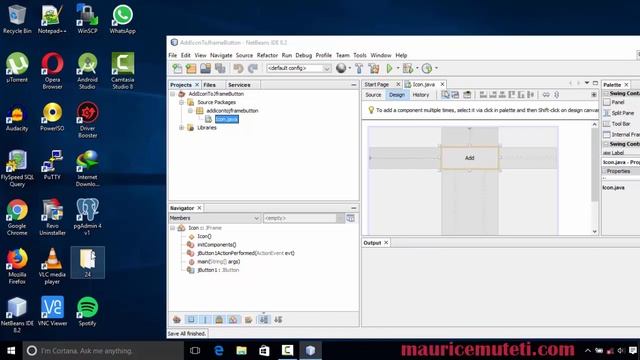Open the pgAdmin 4 desktop shortcut

pos(87,217)
